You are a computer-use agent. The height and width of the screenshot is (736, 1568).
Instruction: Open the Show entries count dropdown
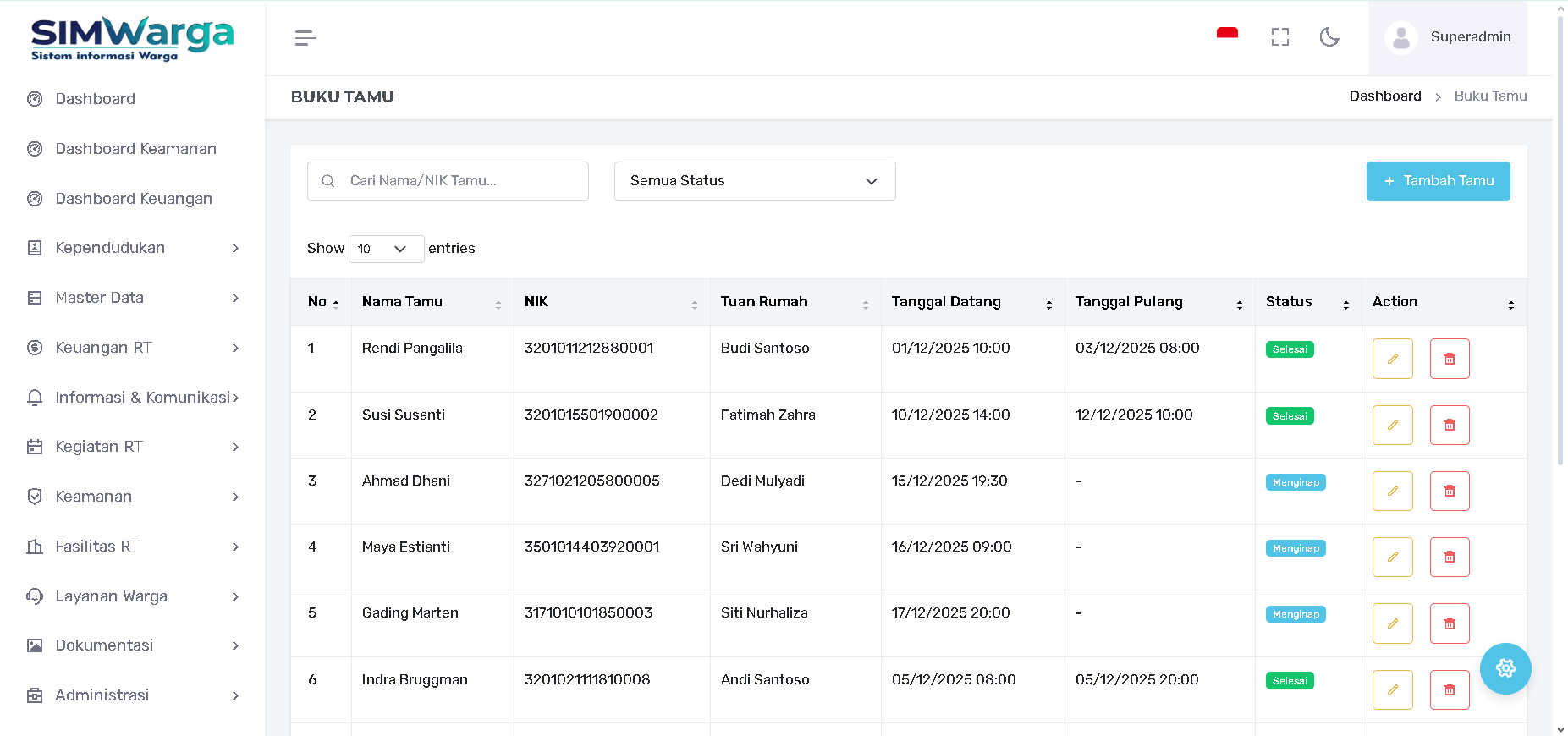[x=386, y=249]
